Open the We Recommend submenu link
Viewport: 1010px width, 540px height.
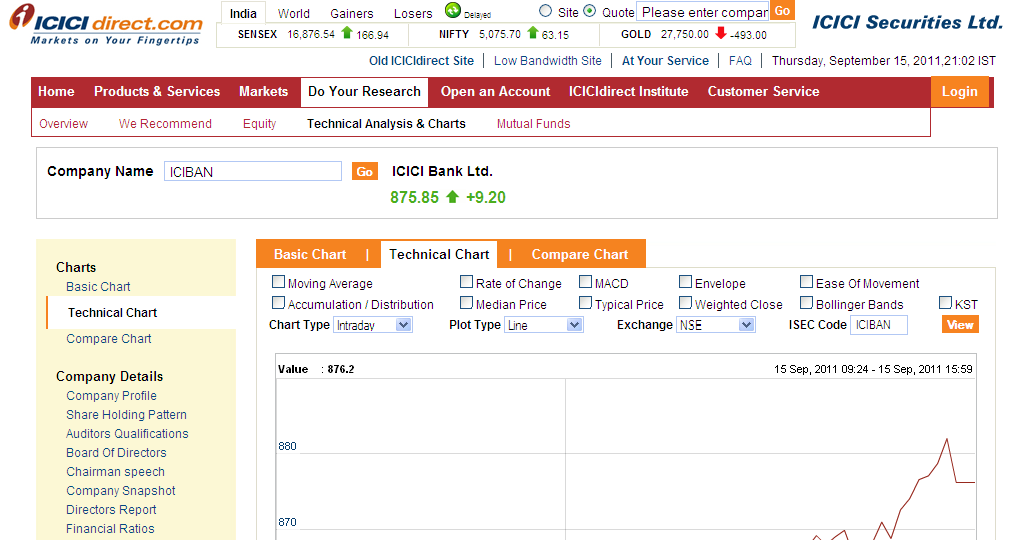pos(165,124)
